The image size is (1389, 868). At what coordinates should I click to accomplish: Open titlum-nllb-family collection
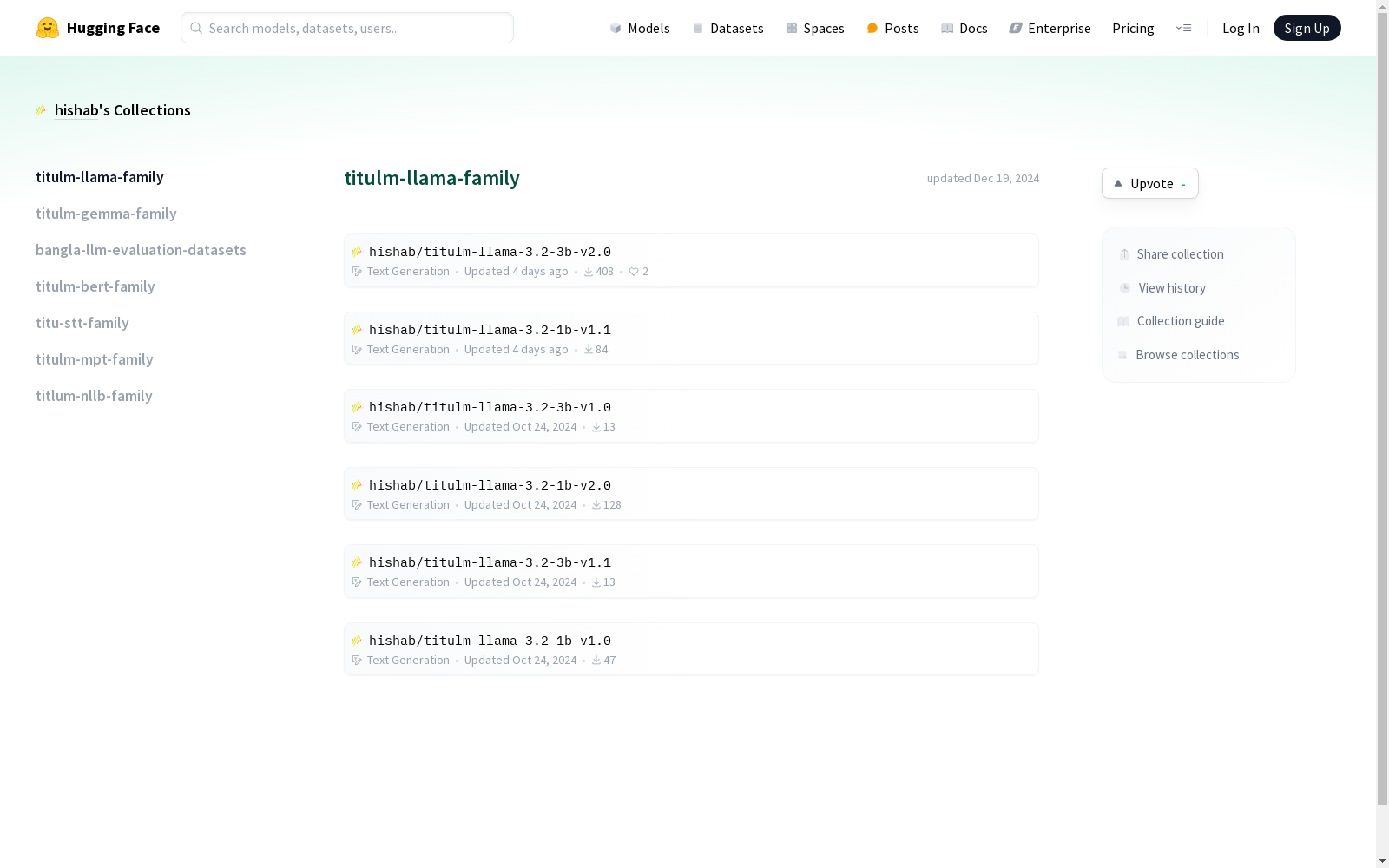tap(94, 396)
